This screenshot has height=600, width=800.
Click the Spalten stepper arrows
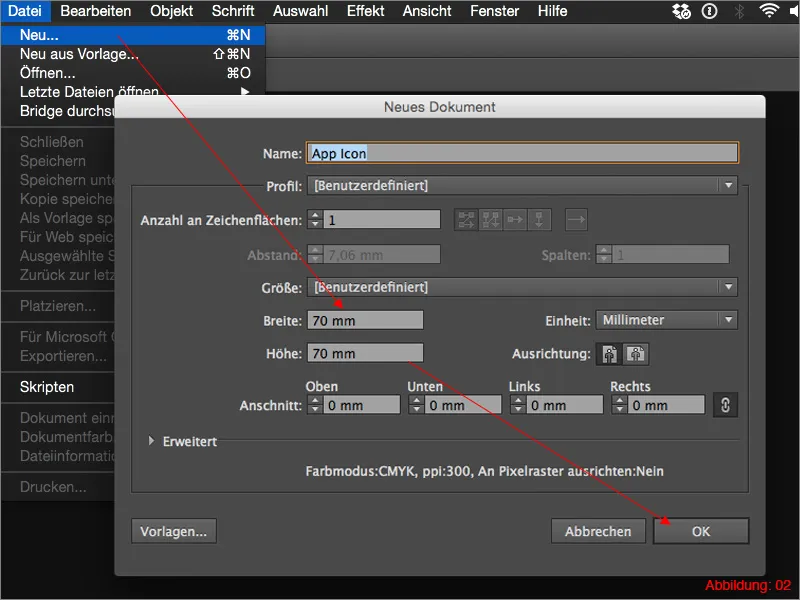(x=604, y=254)
